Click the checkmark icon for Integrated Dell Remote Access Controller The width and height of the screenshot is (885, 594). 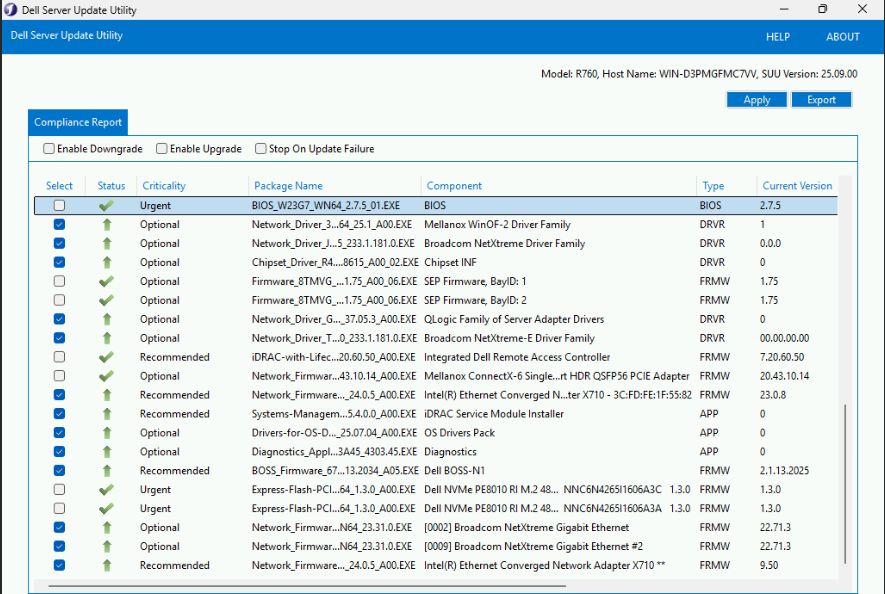click(106, 357)
